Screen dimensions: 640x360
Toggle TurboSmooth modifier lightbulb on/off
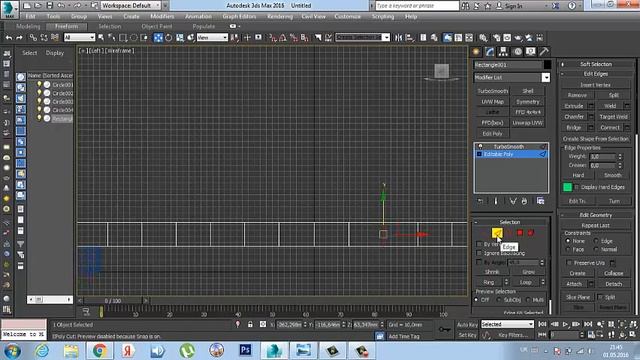point(480,147)
